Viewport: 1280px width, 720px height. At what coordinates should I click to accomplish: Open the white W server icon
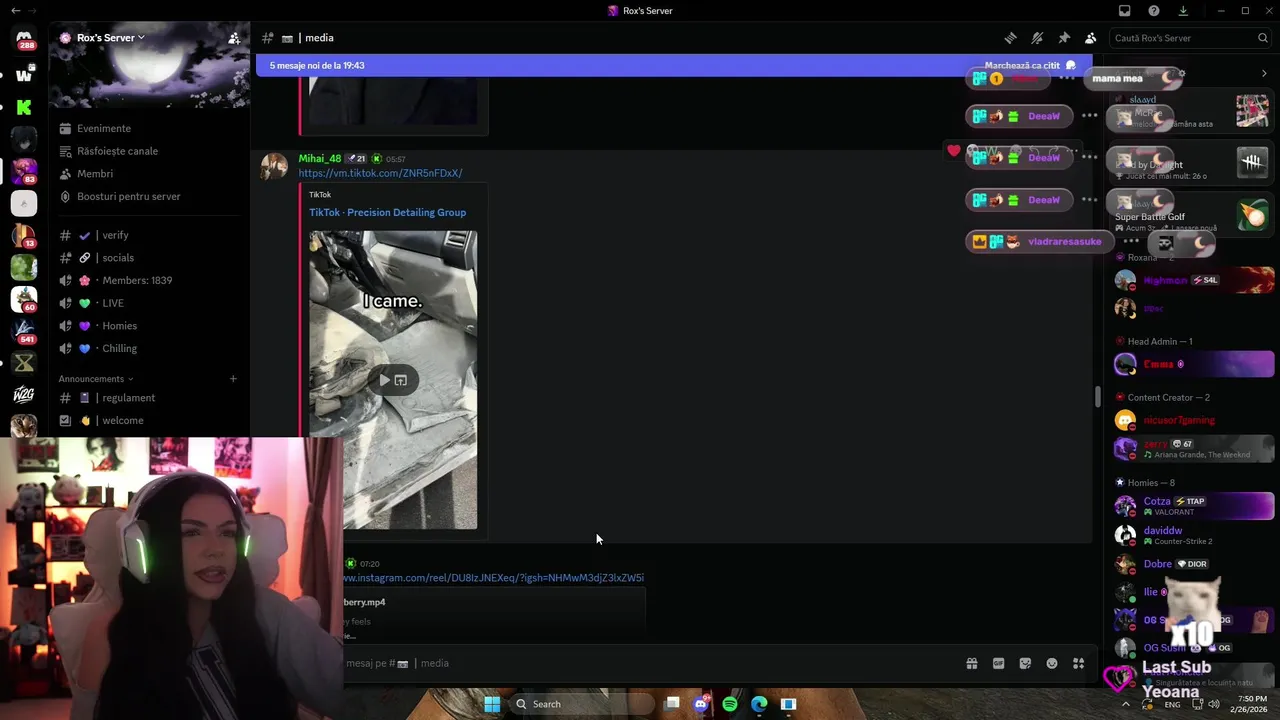[x=24, y=75]
